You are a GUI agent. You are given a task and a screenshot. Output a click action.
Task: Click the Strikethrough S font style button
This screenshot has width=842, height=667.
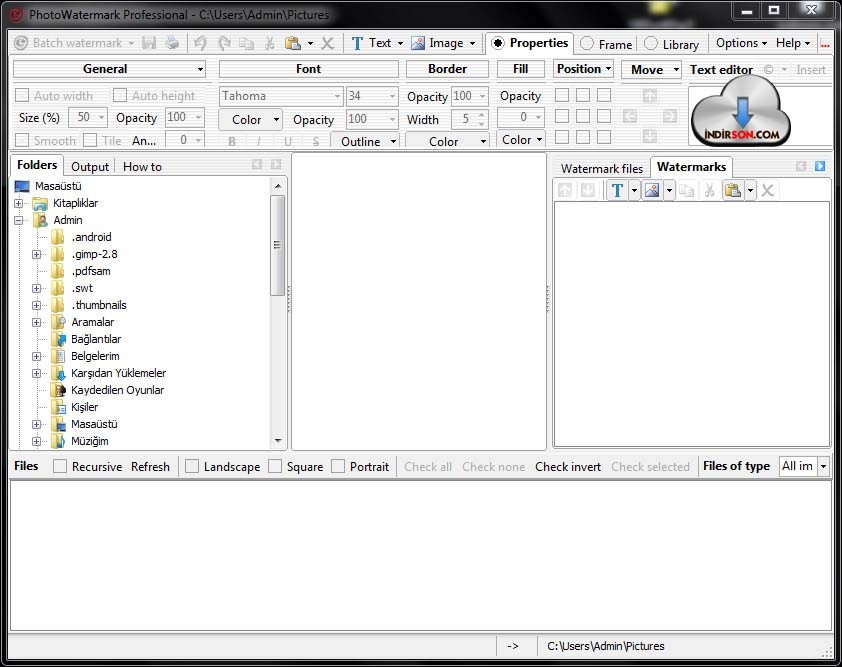[316, 141]
